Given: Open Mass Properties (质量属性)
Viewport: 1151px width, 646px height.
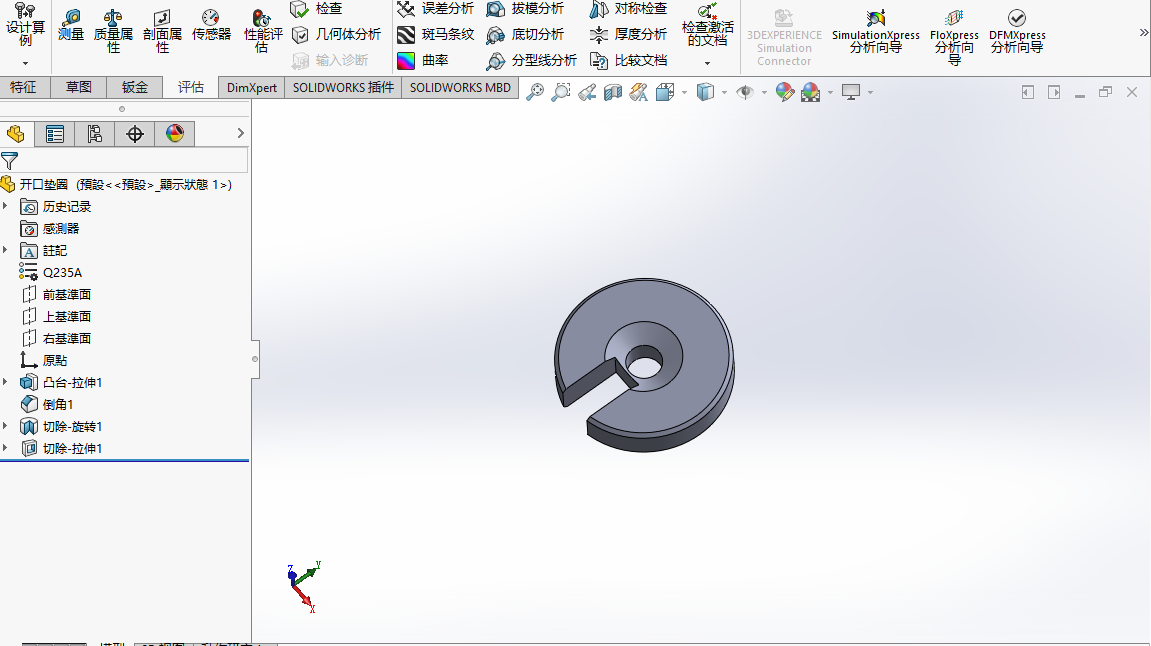Looking at the screenshot, I should tap(113, 31).
